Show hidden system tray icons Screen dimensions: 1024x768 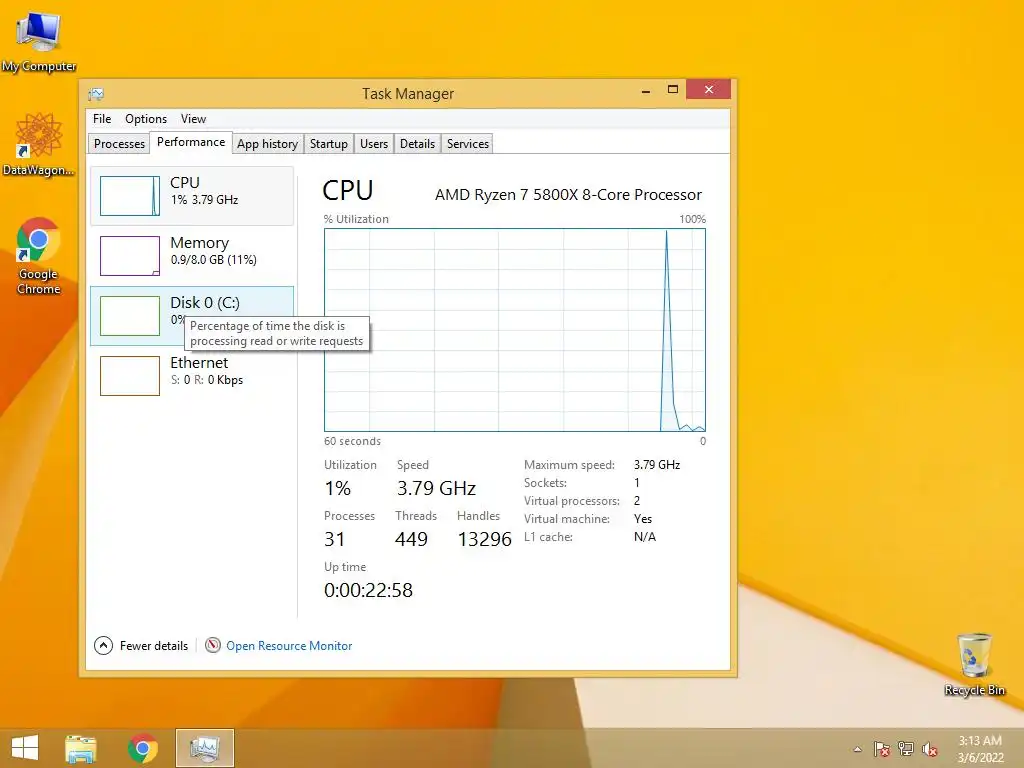pos(857,749)
